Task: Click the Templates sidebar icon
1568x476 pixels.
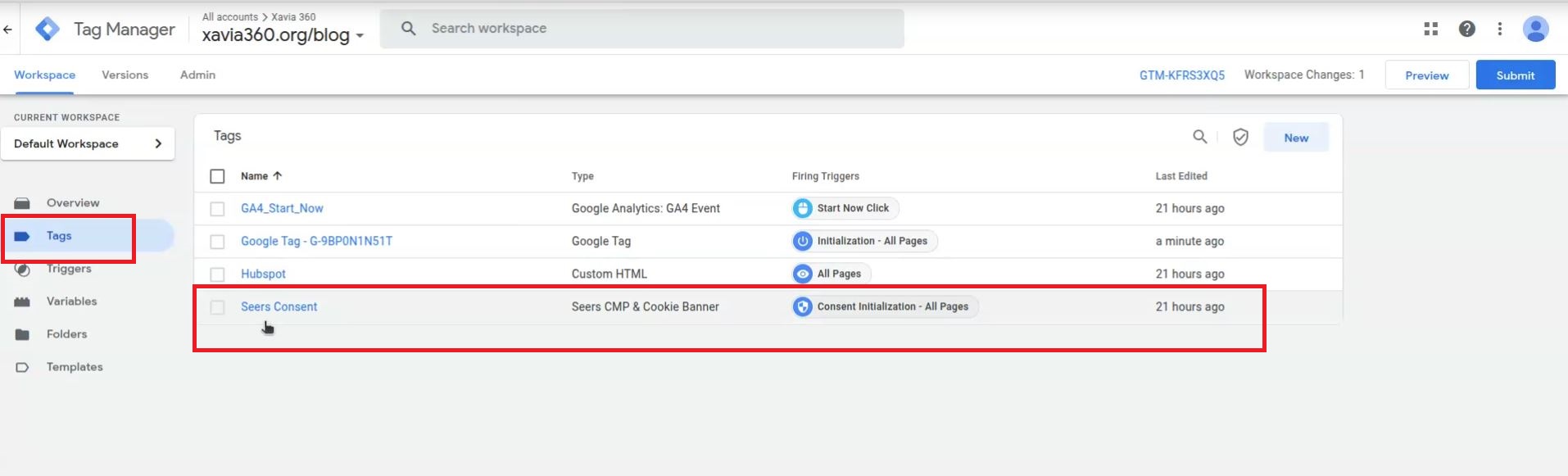Action: point(22,367)
